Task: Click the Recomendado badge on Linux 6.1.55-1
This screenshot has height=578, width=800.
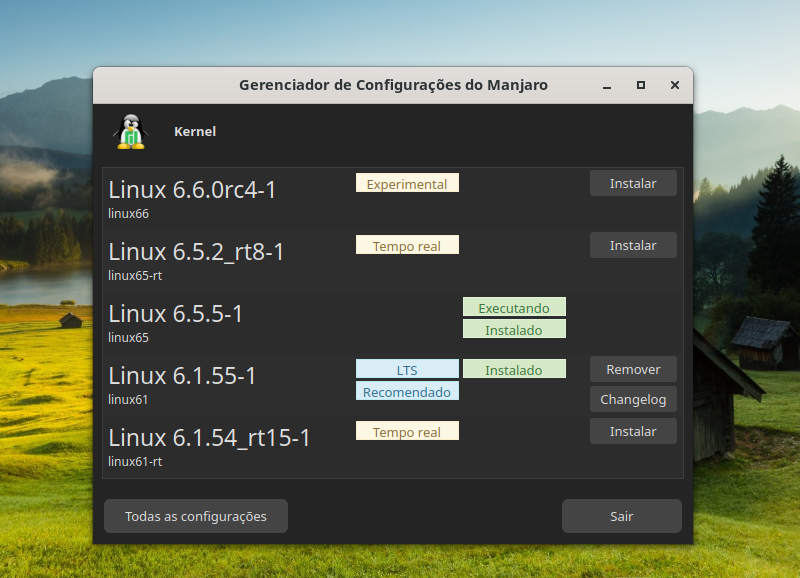Action: pyautogui.click(x=407, y=391)
